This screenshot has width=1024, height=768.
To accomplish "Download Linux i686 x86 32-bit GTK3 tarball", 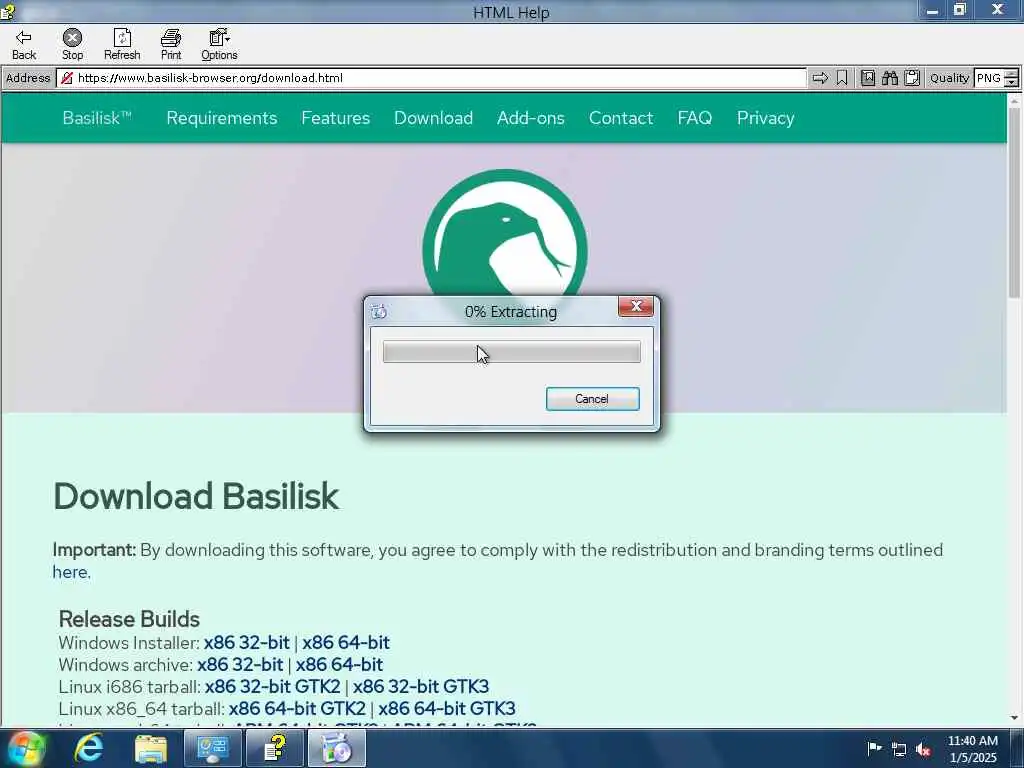I will (421, 687).
